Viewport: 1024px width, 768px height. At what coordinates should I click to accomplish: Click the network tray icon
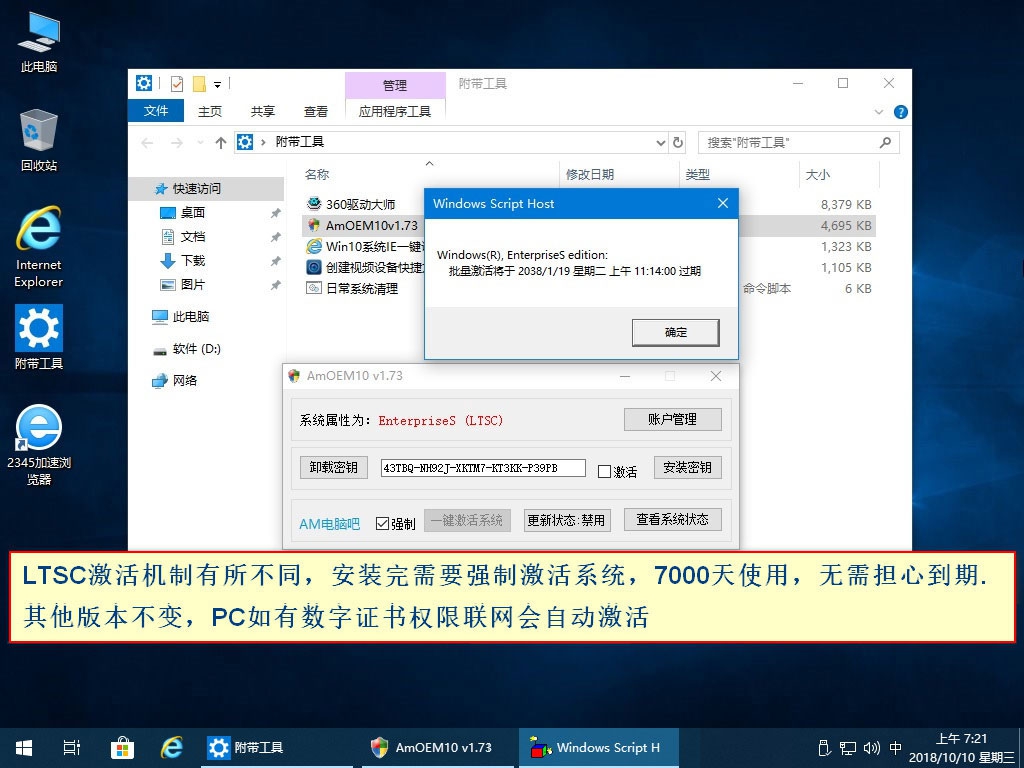pos(848,748)
